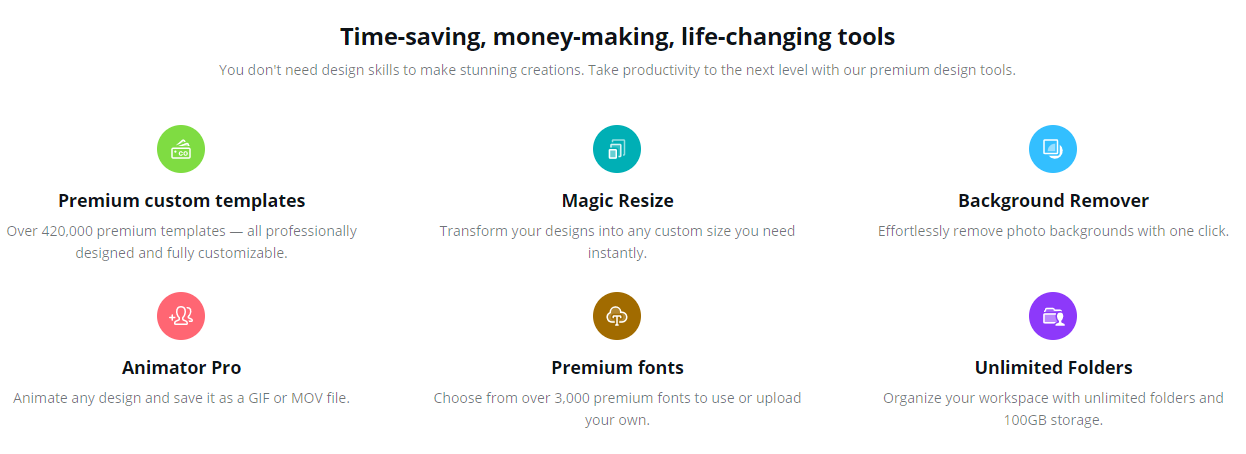1246x454 pixels.
Task: Click the 'Time-saving, money-making, life-changing tools' title
Action: point(617,37)
